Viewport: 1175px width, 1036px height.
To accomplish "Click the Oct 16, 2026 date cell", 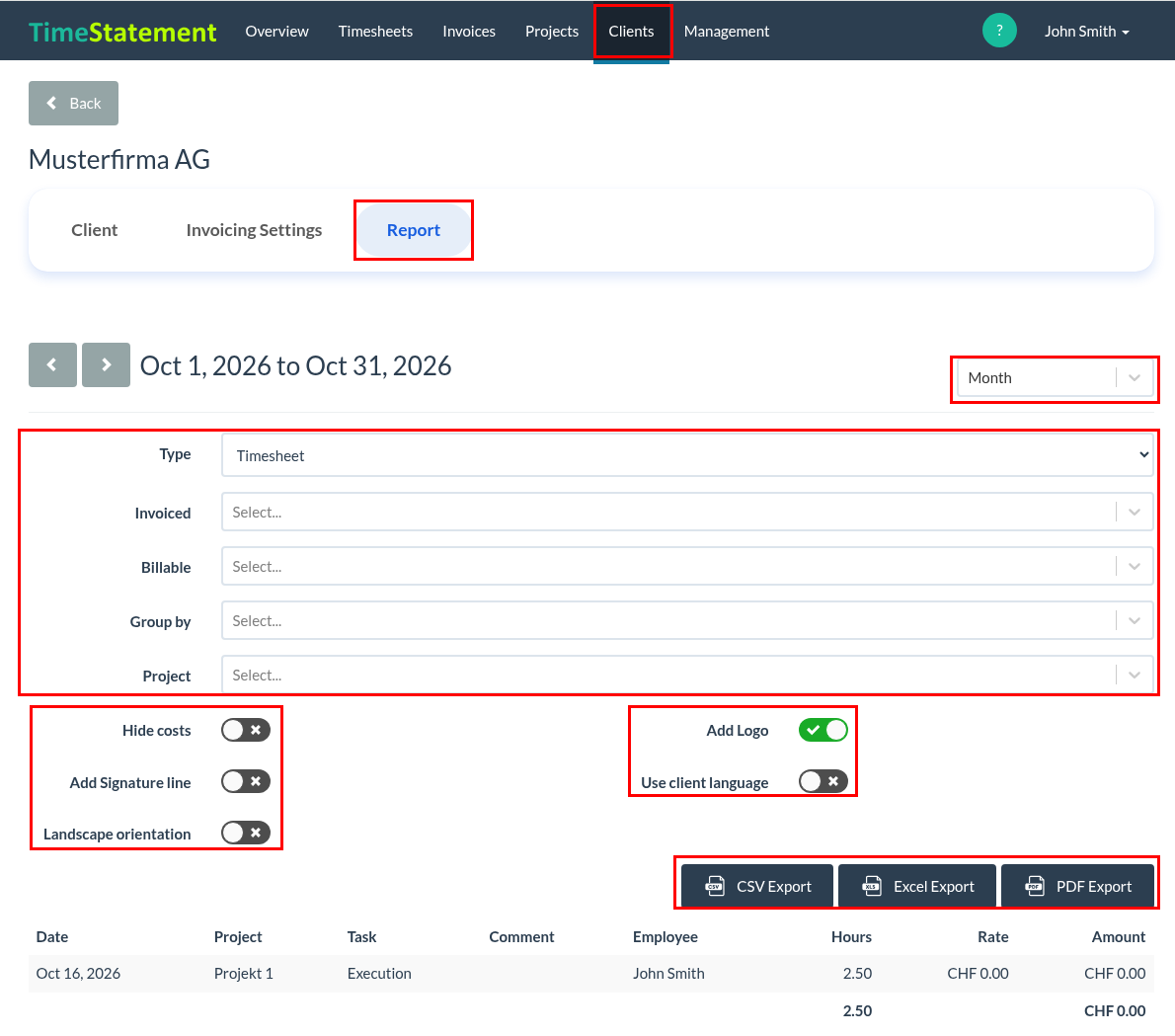I will [x=78, y=973].
